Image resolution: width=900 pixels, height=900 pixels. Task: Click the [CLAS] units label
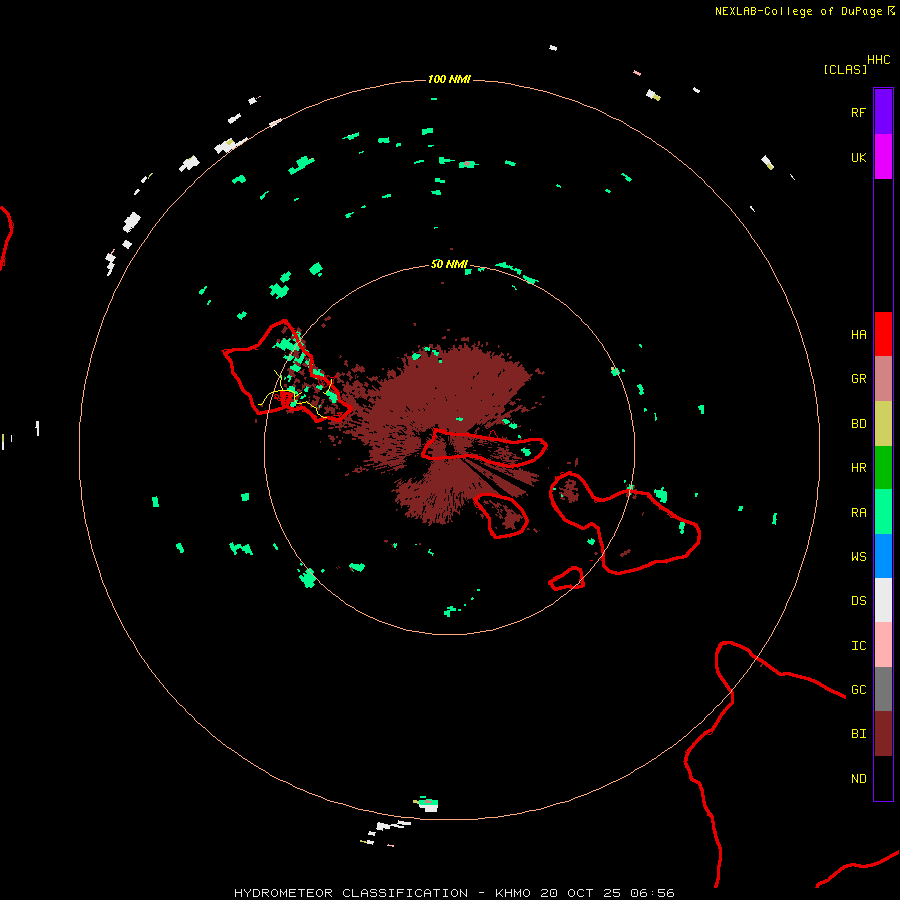pos(845,69)
